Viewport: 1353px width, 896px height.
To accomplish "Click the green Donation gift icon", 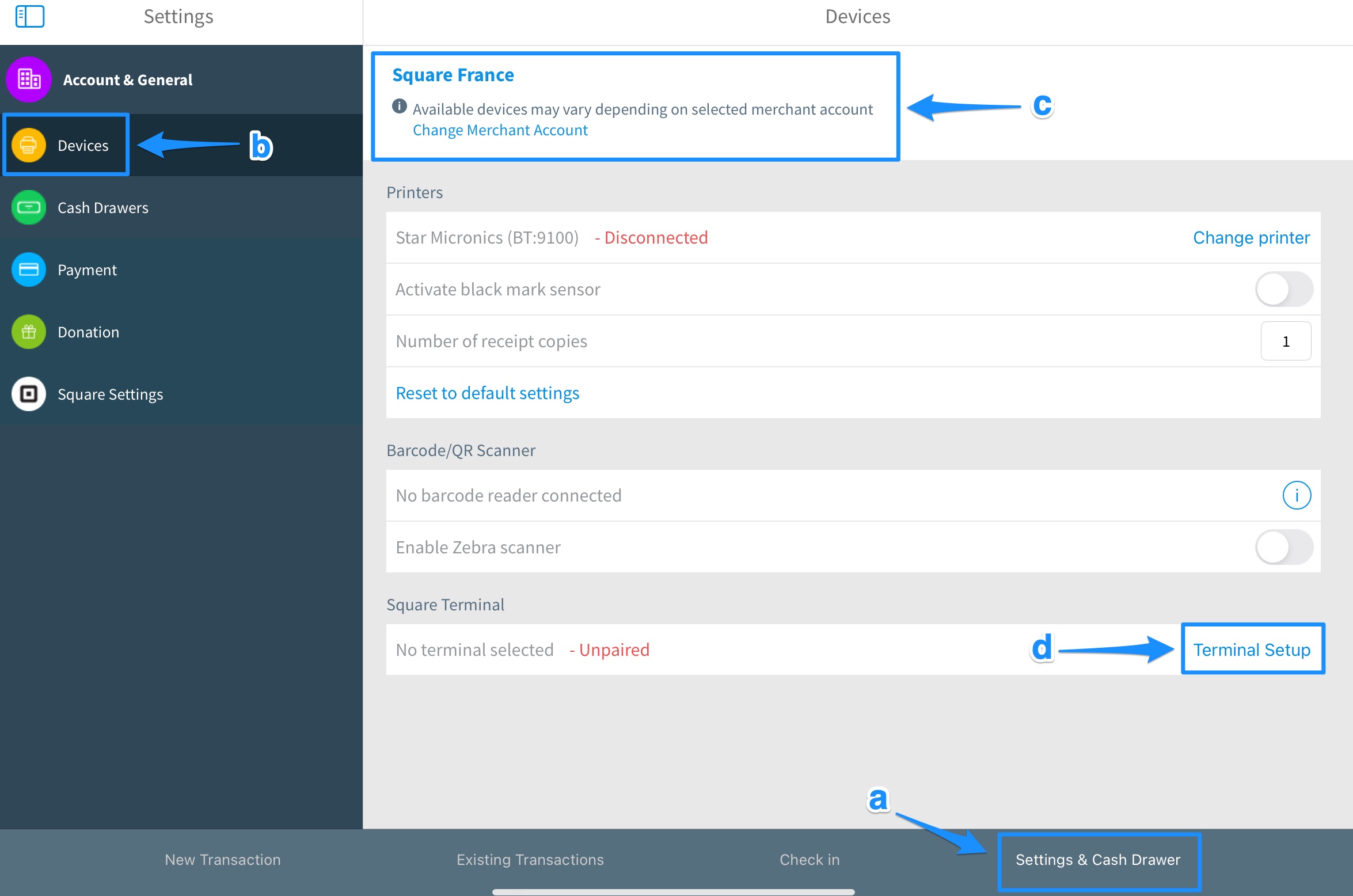I will pyautogui.click(x=29, y=332).
